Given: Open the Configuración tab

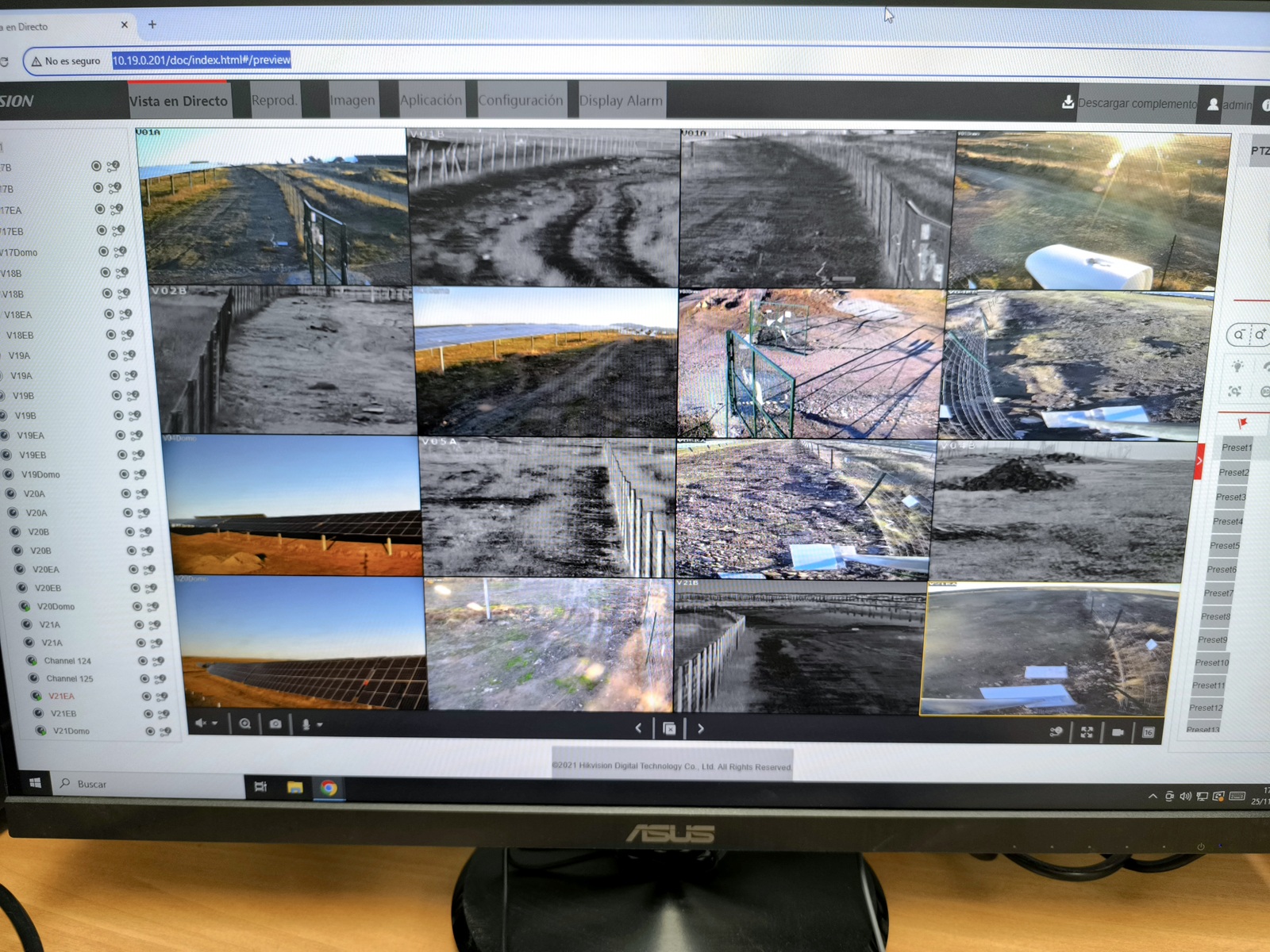Looking at the screenshot, I should pyautogui.click(x=521, y=101).
